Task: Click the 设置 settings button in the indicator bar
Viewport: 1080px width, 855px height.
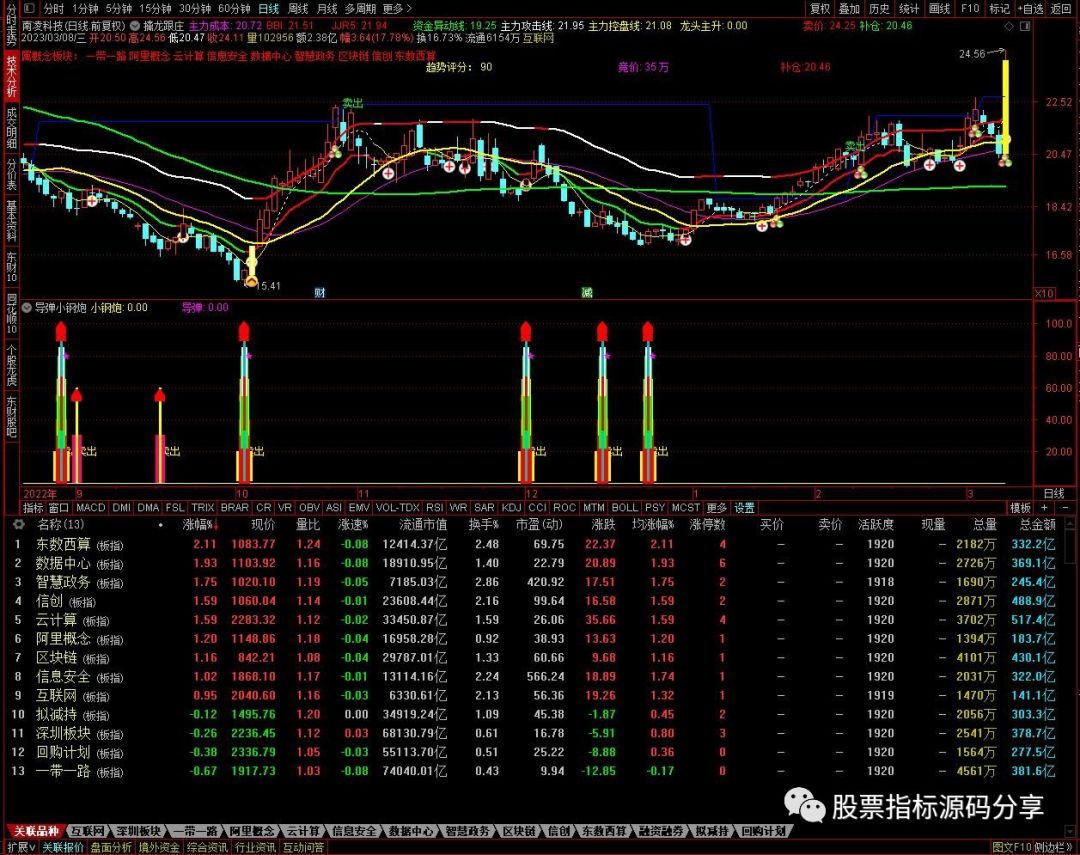Action: point(745,508)
